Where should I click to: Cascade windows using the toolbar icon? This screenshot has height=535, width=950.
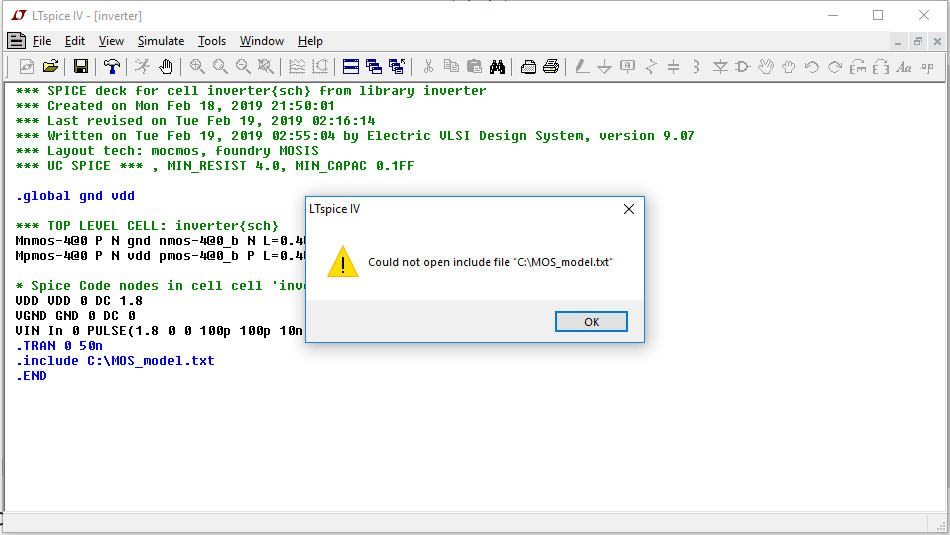[x=374, y=67]
